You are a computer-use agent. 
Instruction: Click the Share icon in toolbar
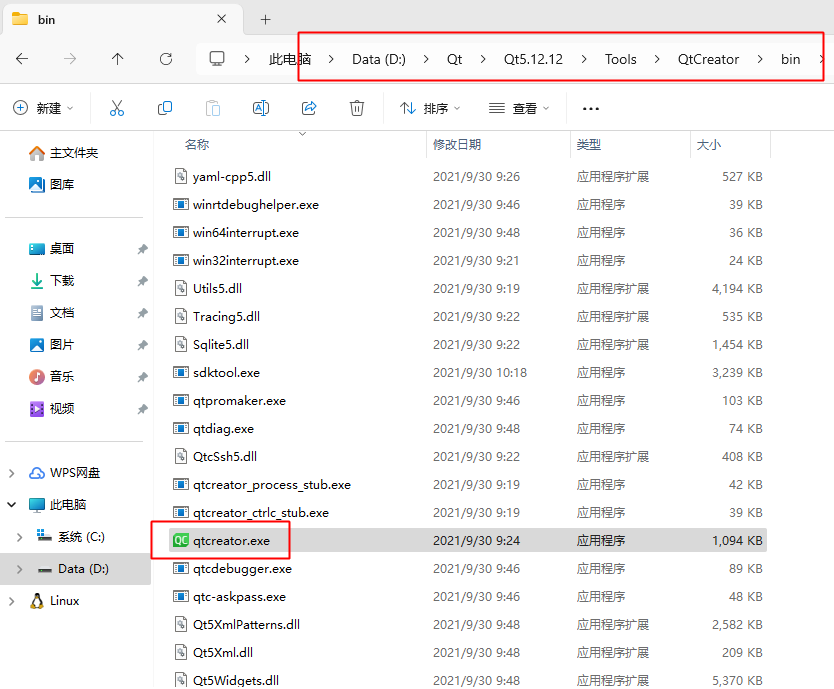[x=309, y=108]
